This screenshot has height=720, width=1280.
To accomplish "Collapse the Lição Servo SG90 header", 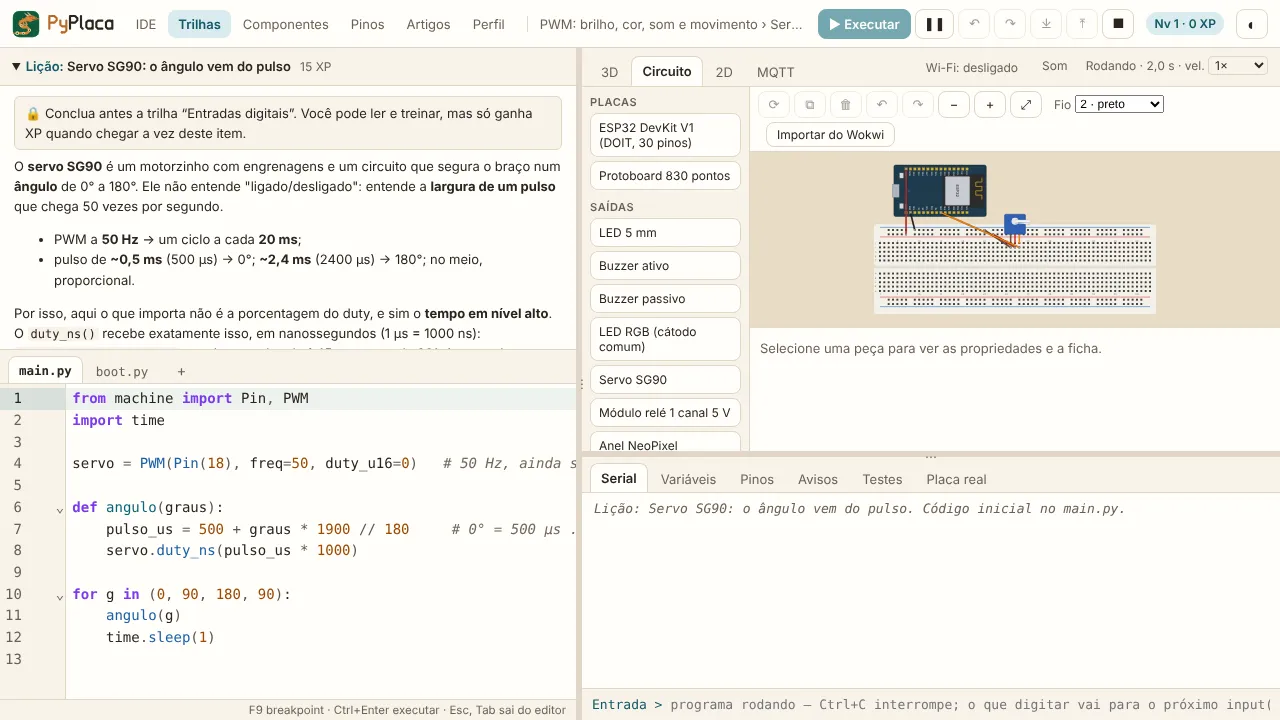I will click(x=289, y=66).
